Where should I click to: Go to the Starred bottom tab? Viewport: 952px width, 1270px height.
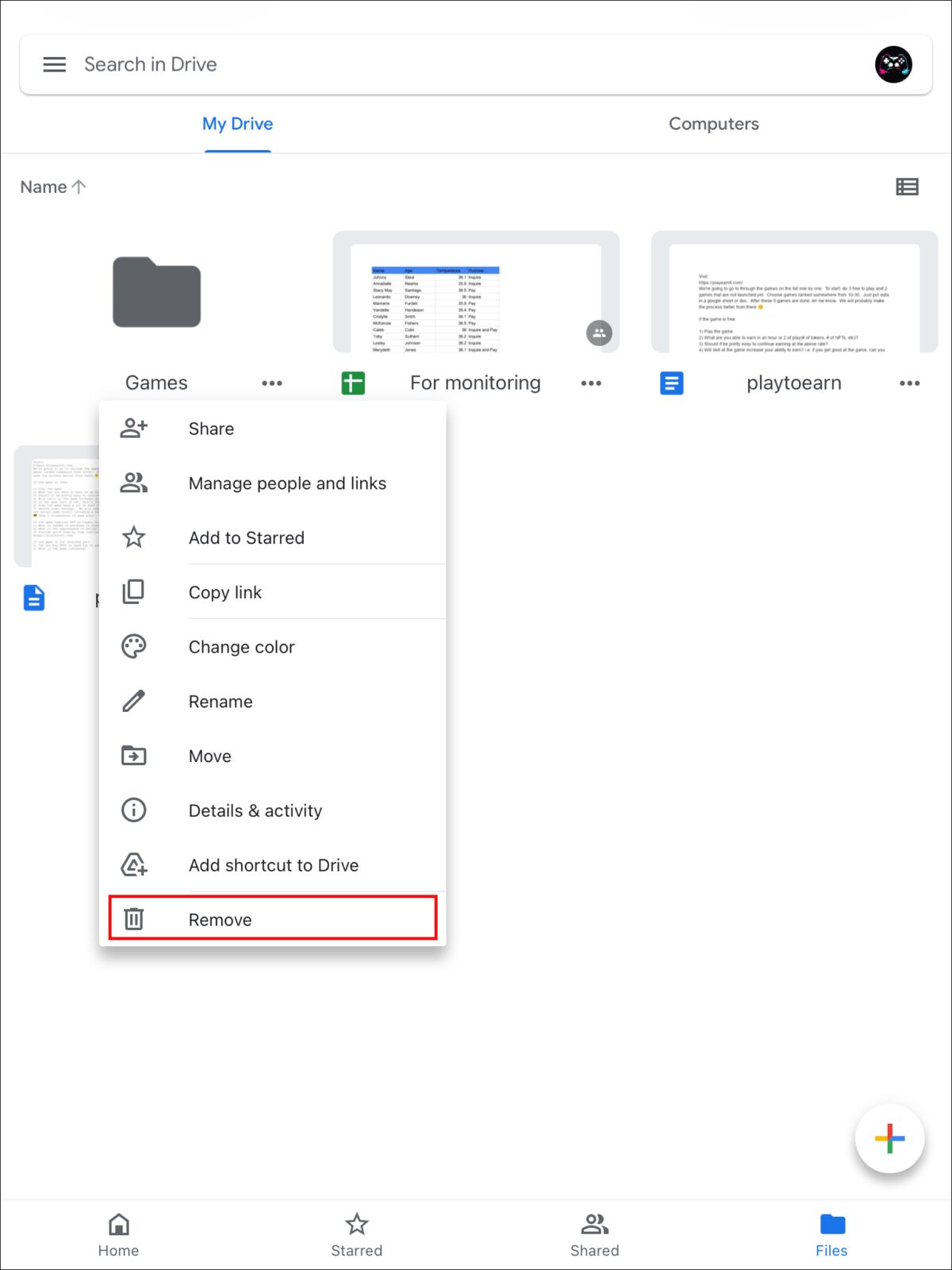point(356,1234)
